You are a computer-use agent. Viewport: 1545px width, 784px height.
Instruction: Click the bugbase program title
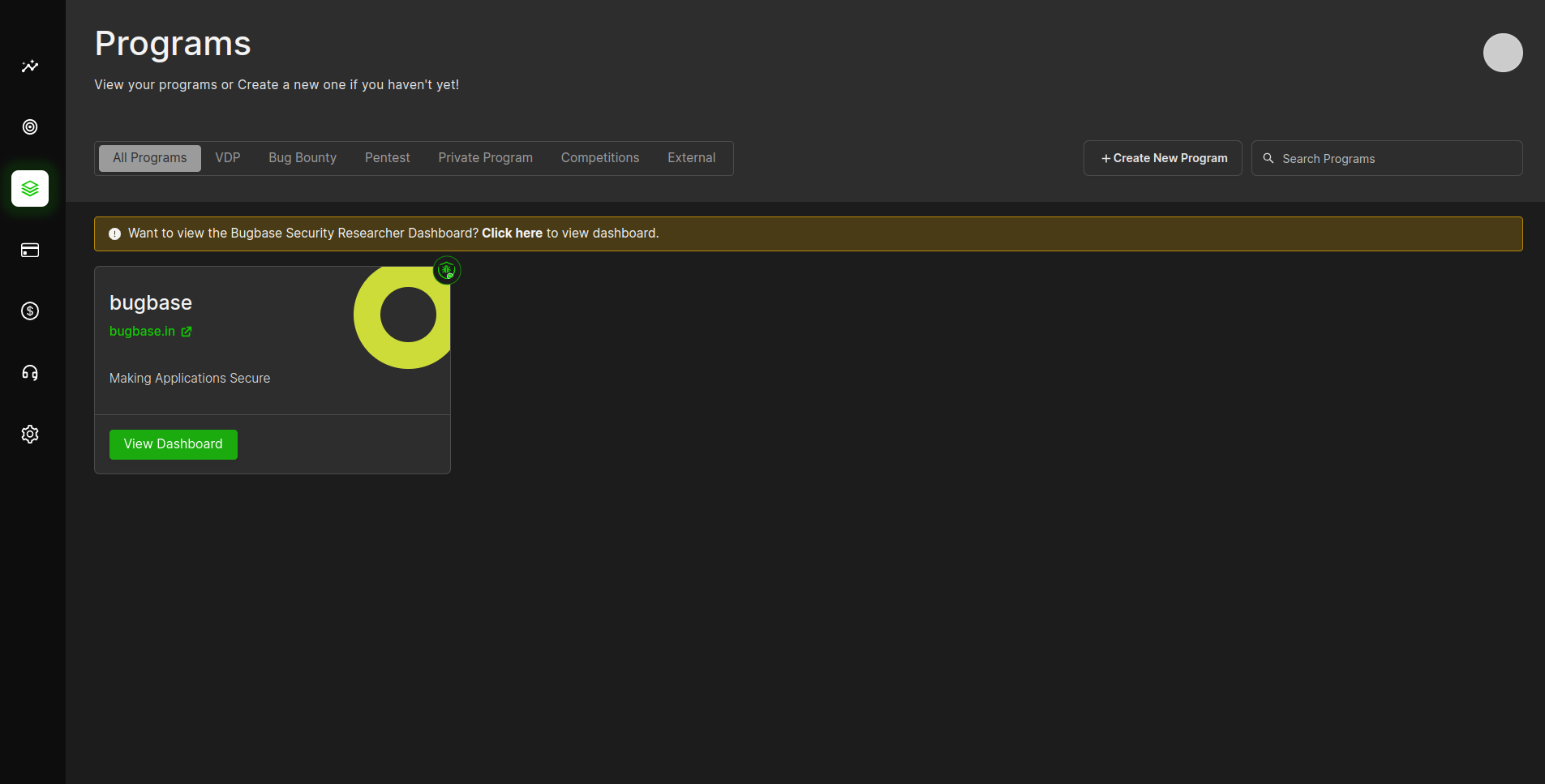pyautogui.click(x=151, y=303)
